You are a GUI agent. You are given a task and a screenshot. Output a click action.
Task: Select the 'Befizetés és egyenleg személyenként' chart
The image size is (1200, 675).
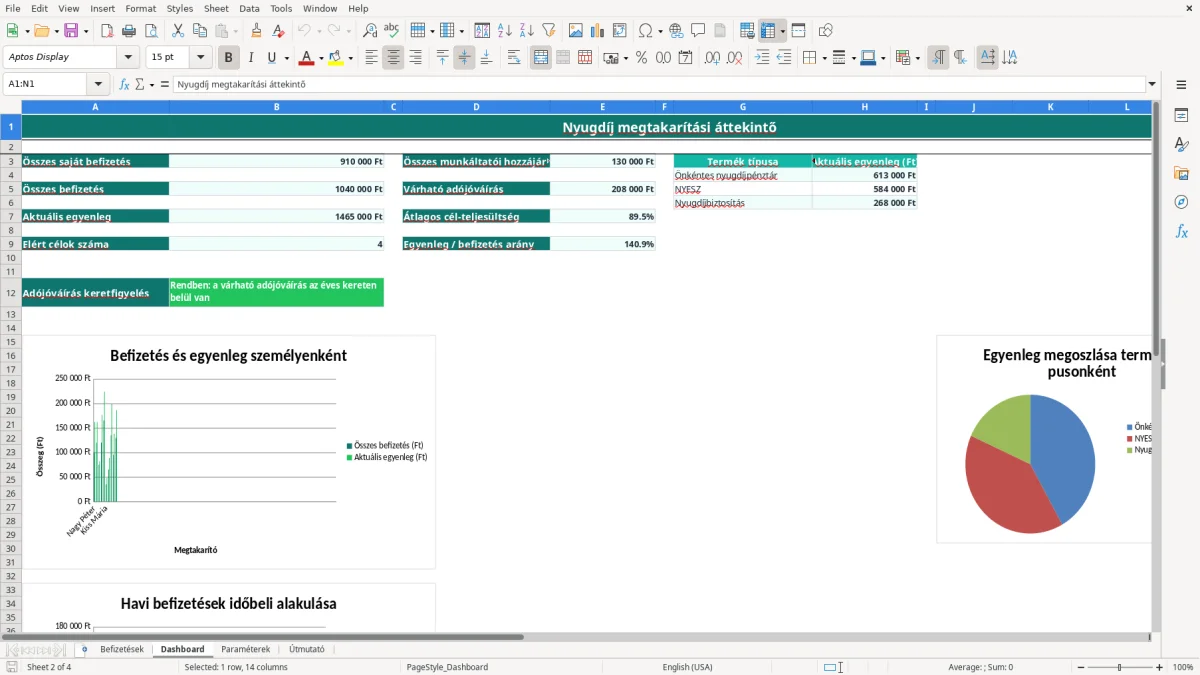pos(229,452)
